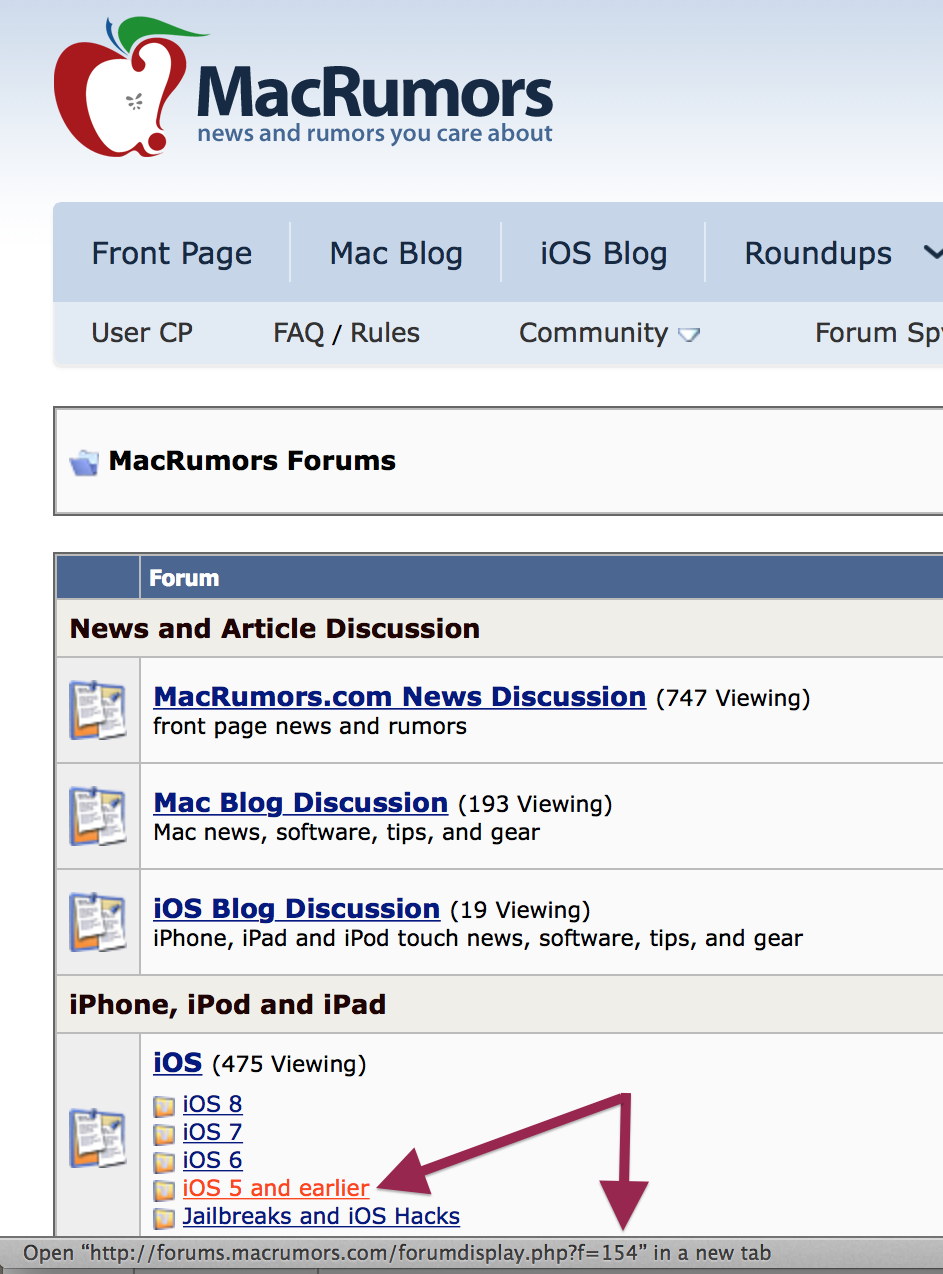This screenshot has width=943, height=1274.
Task: Open FAQ / Rules page
Action: tap(347, 333)
